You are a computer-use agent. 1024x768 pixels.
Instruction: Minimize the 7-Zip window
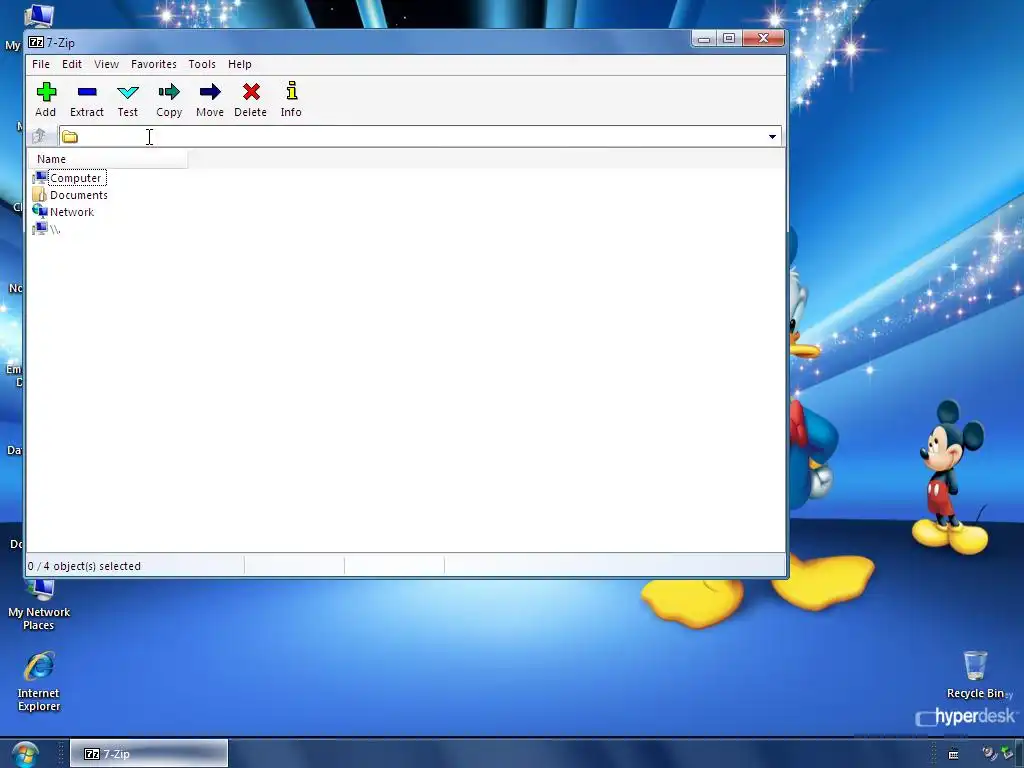pos(703,39)
